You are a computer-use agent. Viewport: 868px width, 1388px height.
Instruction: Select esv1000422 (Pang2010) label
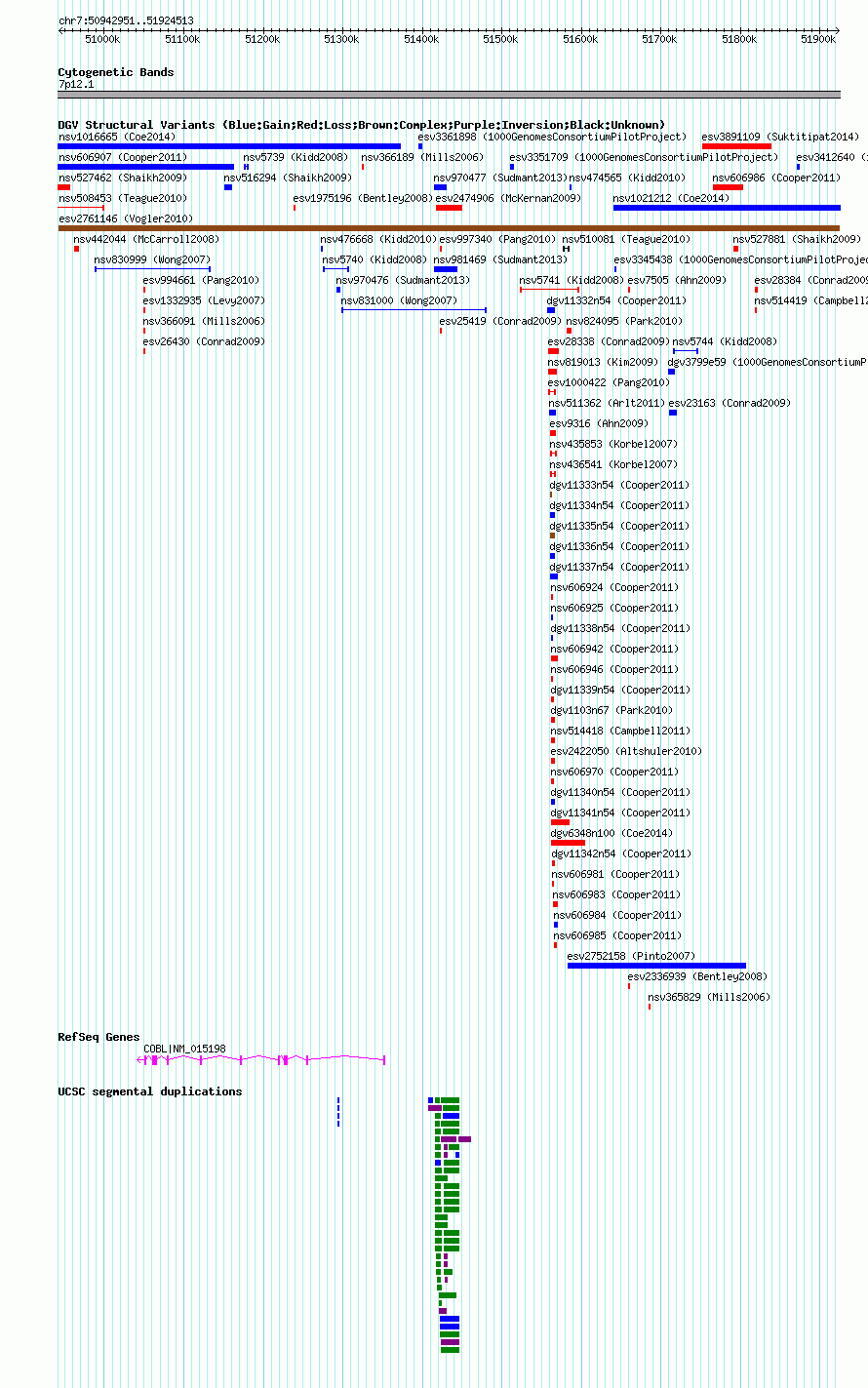(x=609, y=382)
